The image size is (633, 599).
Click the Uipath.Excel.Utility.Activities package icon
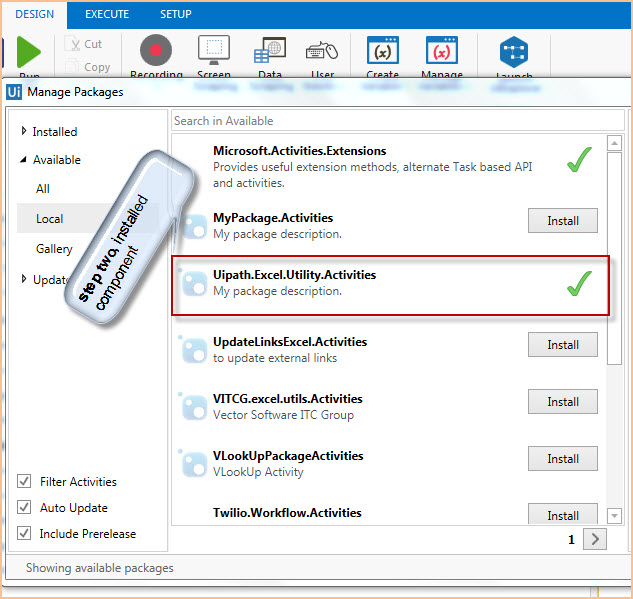pos(195,283)
